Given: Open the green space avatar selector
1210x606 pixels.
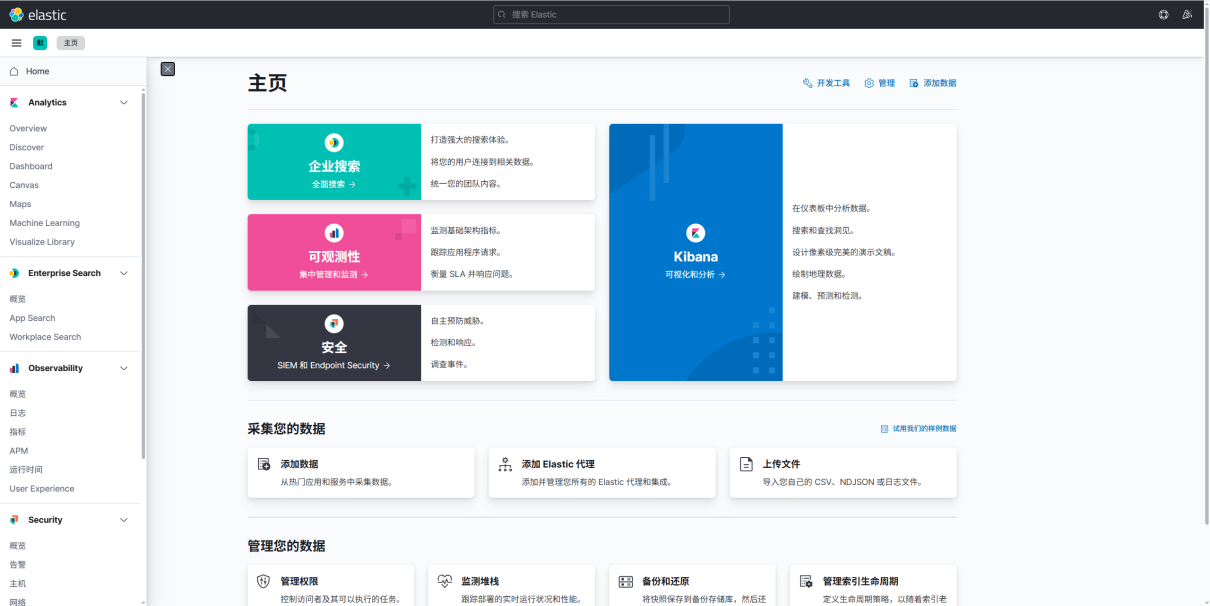Looking at the screenshot, I should [x=40, y=43].
